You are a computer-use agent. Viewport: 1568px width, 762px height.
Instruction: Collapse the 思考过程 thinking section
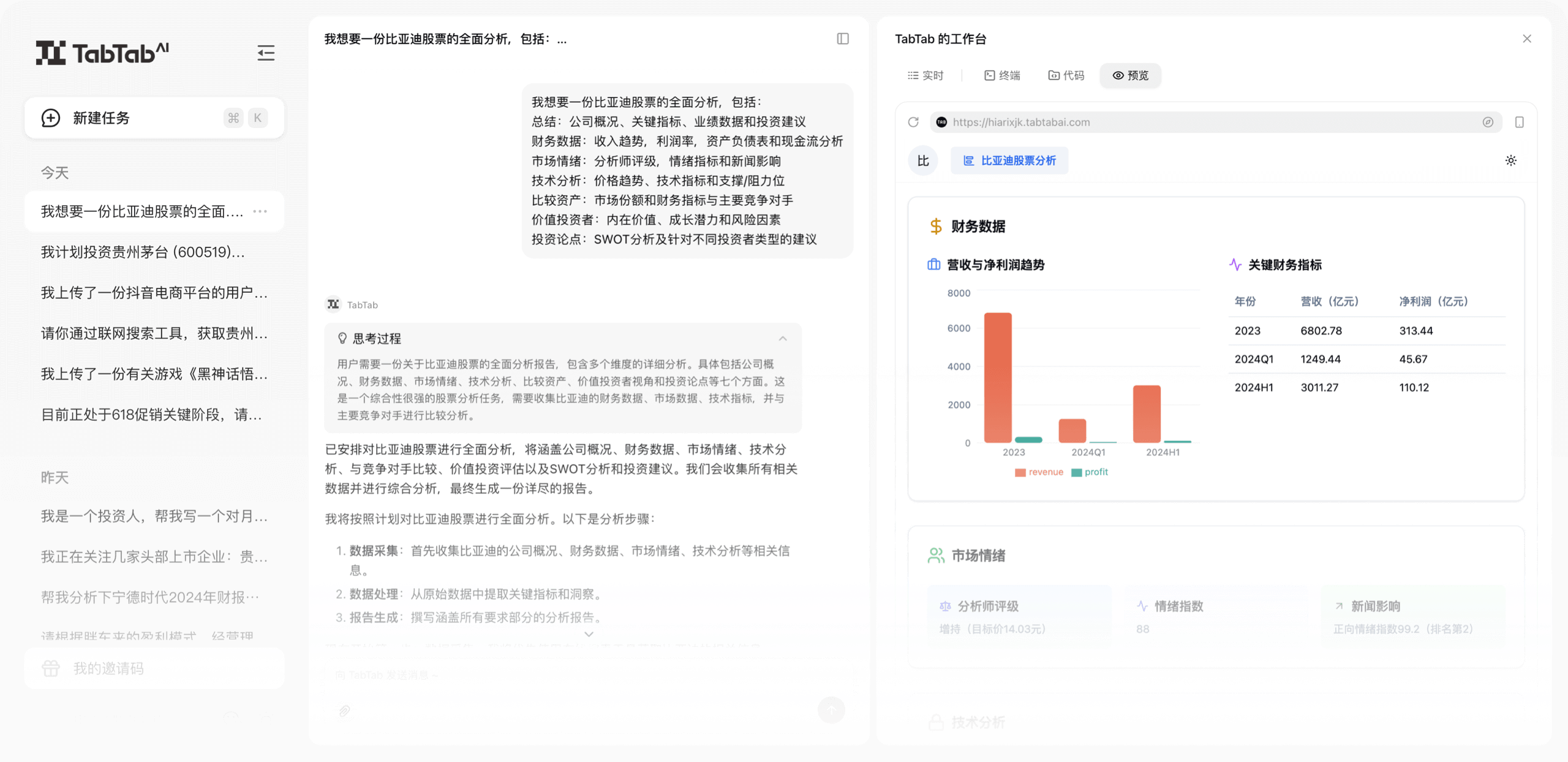(782, 339)
